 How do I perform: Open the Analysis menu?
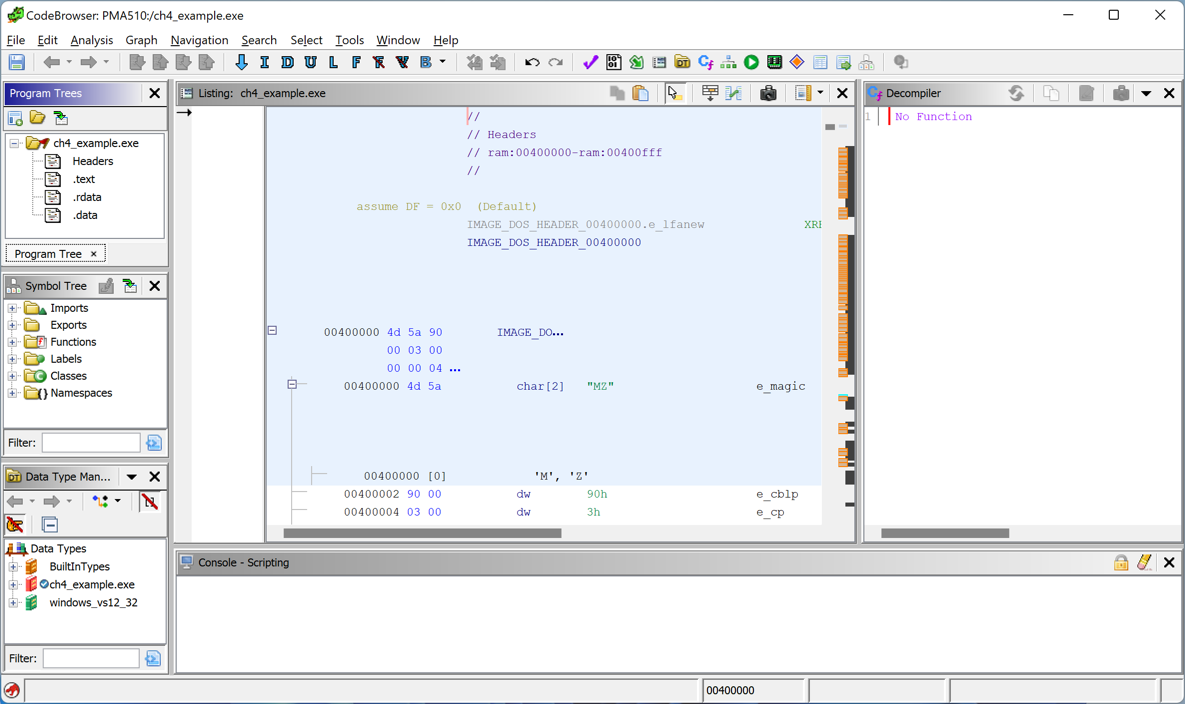91,40
